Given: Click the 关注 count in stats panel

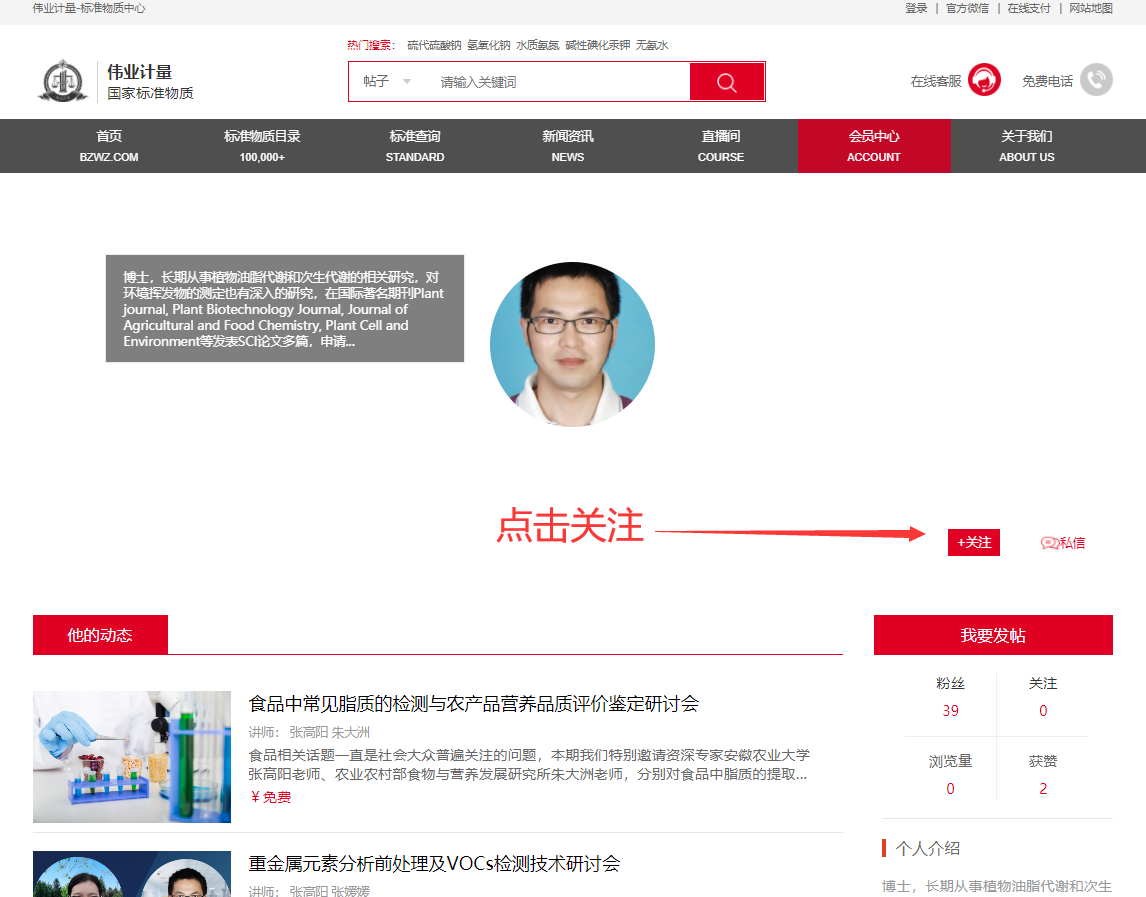Looking at the screenshot, I should [1043, 711].
